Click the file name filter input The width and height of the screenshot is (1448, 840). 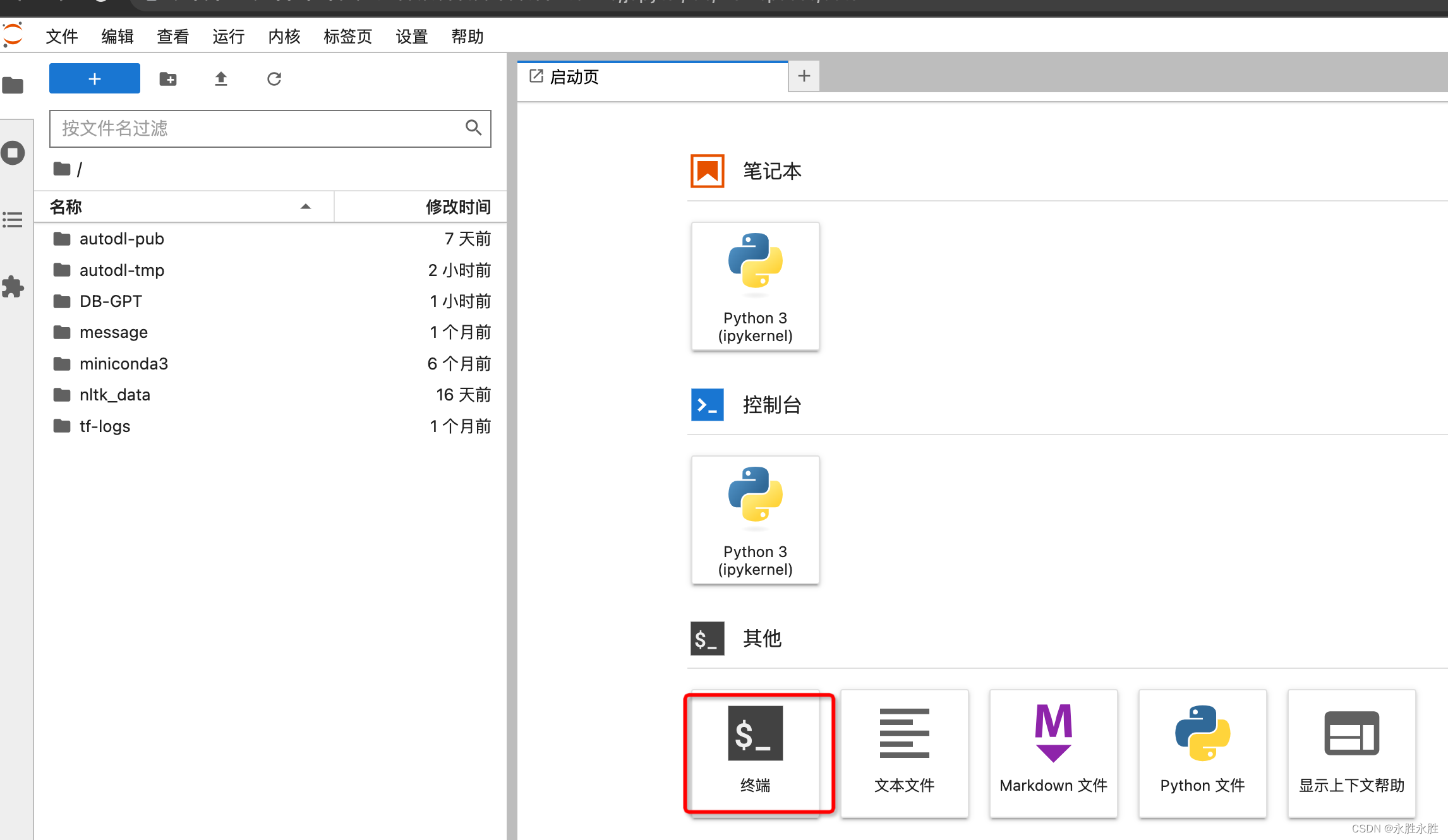[x=259, y=129]
